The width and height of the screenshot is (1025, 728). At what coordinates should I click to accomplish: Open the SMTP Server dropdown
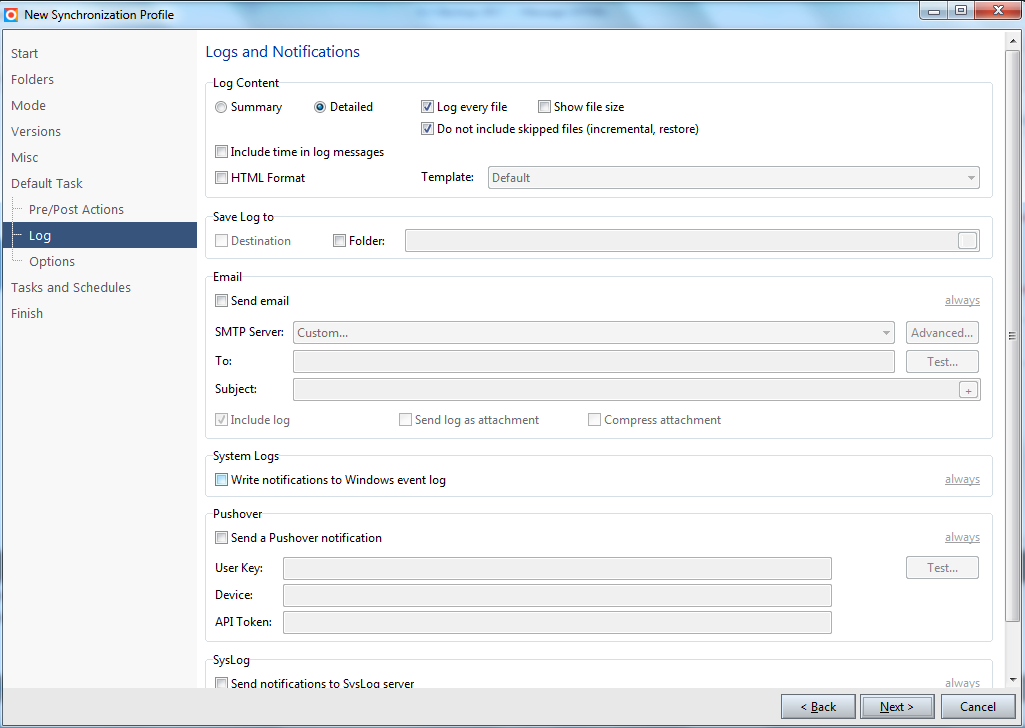click(x=594, y=333)
